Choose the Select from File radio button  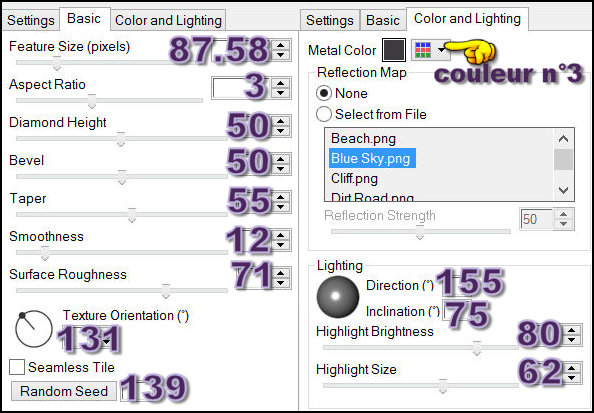(324, 114)
